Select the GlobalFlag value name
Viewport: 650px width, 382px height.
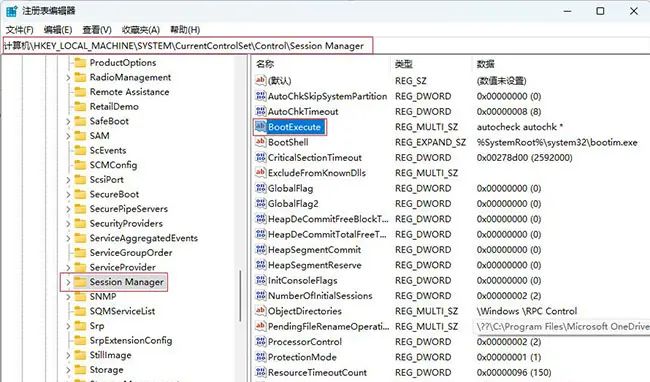click(x=290, y=189)
